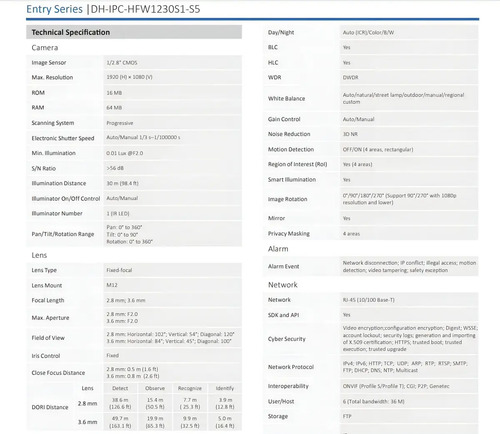500x434 pixels.
Task: Click the 'Min. Illumination' label
Action: point(54,153)
